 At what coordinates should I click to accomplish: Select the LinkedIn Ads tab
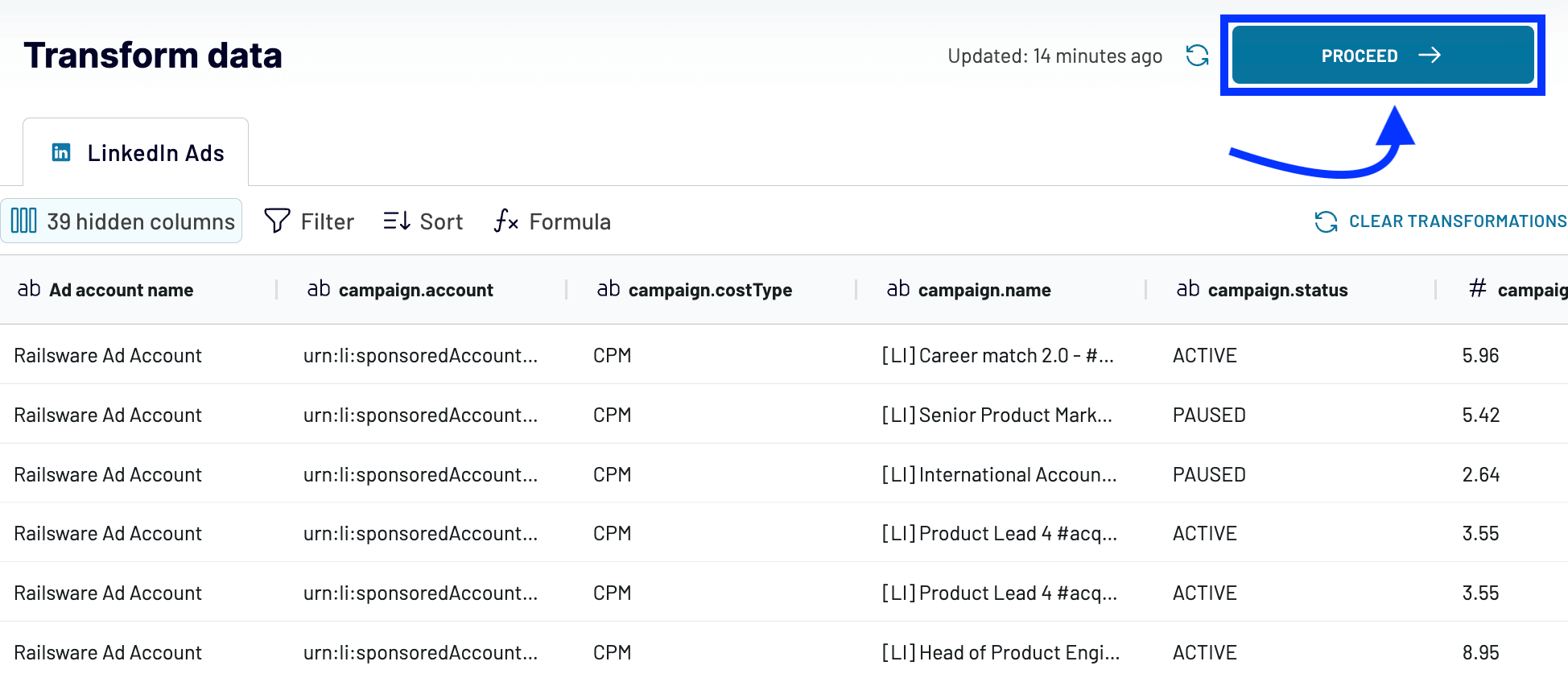click(136, 152)
